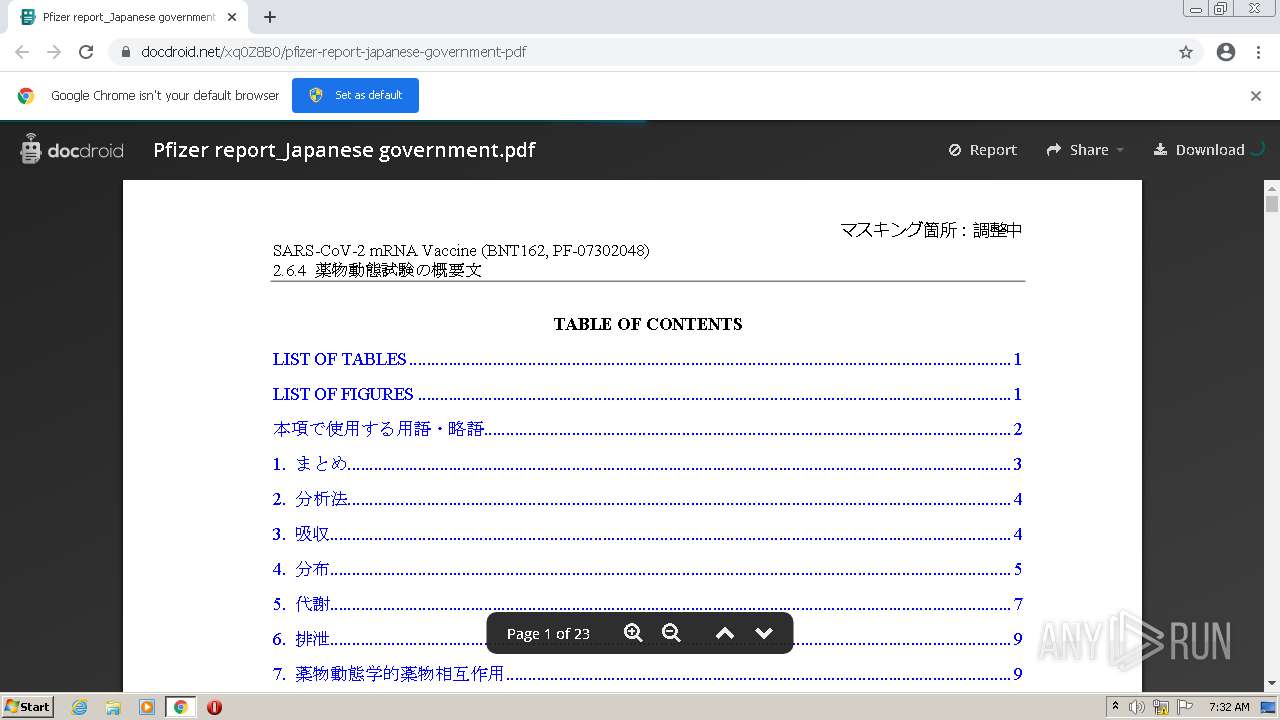Screen dimensions: 1280x720
Task: Jump to section 1. まとめ
Action: point(647,464)
